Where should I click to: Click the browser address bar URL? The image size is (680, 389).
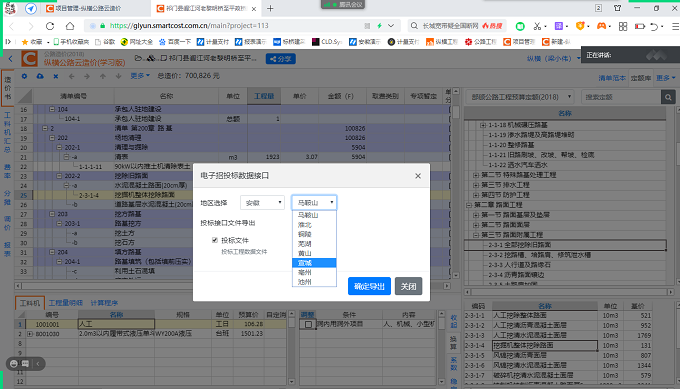coord(189,26)
